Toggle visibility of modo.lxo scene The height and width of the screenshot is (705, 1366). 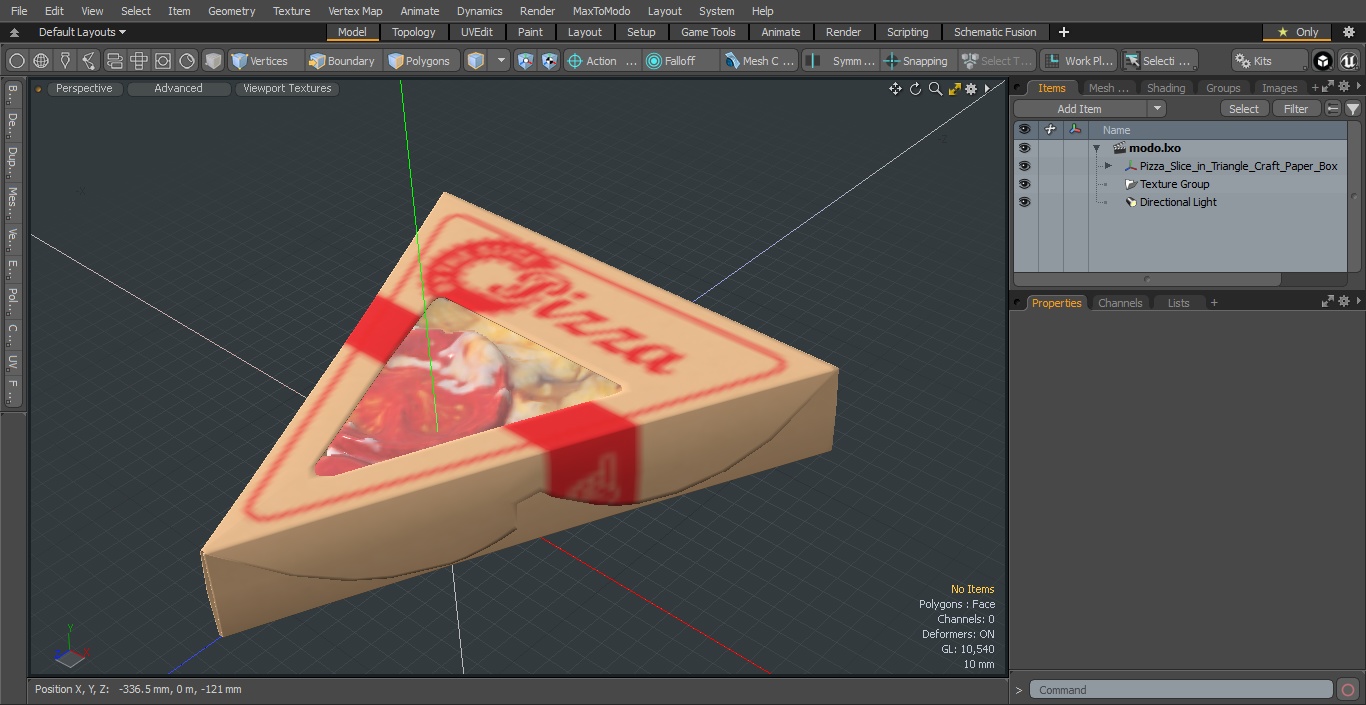click(1024, 148)
